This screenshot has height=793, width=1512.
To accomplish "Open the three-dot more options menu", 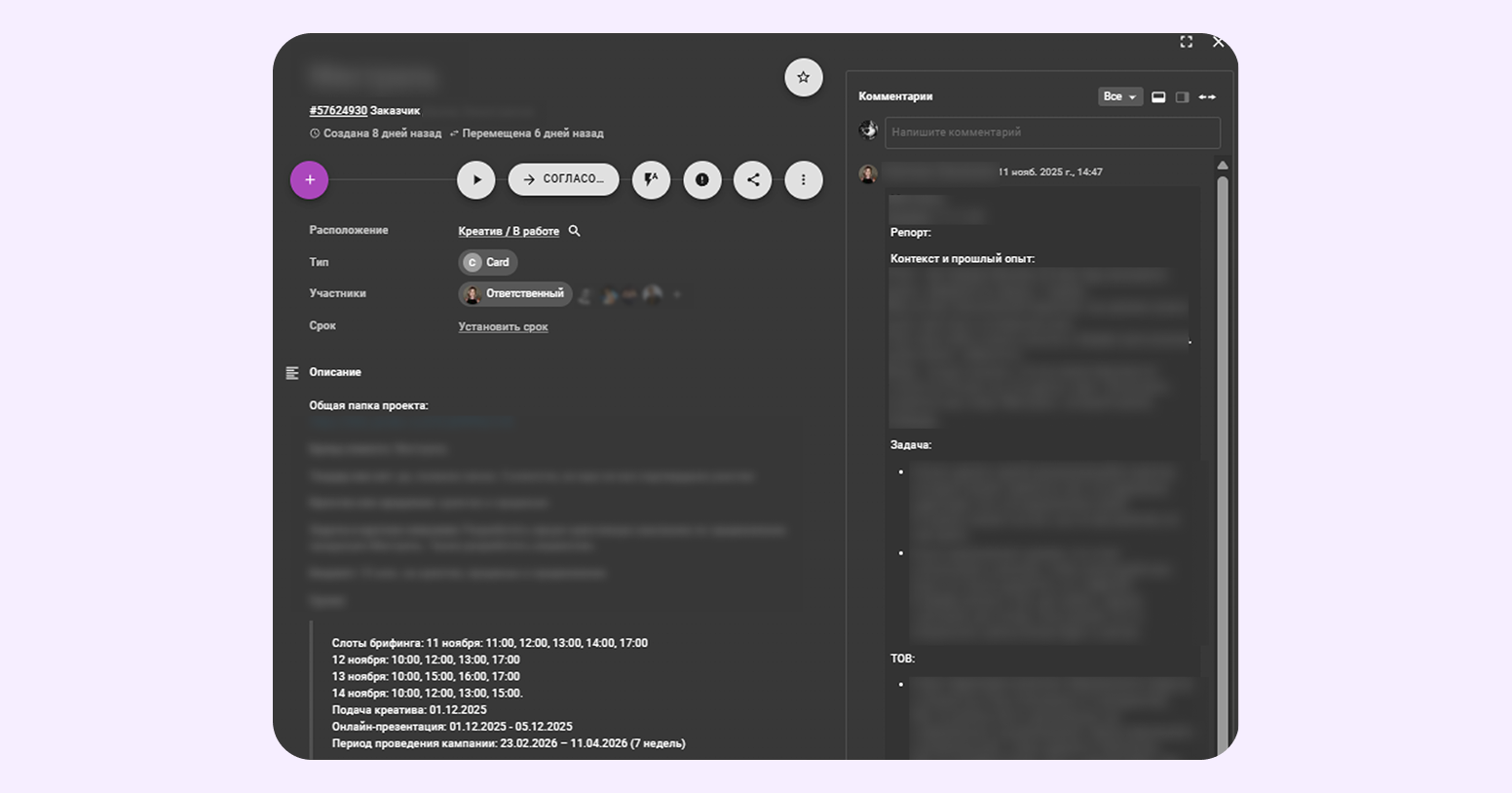I will pos(803,180).
